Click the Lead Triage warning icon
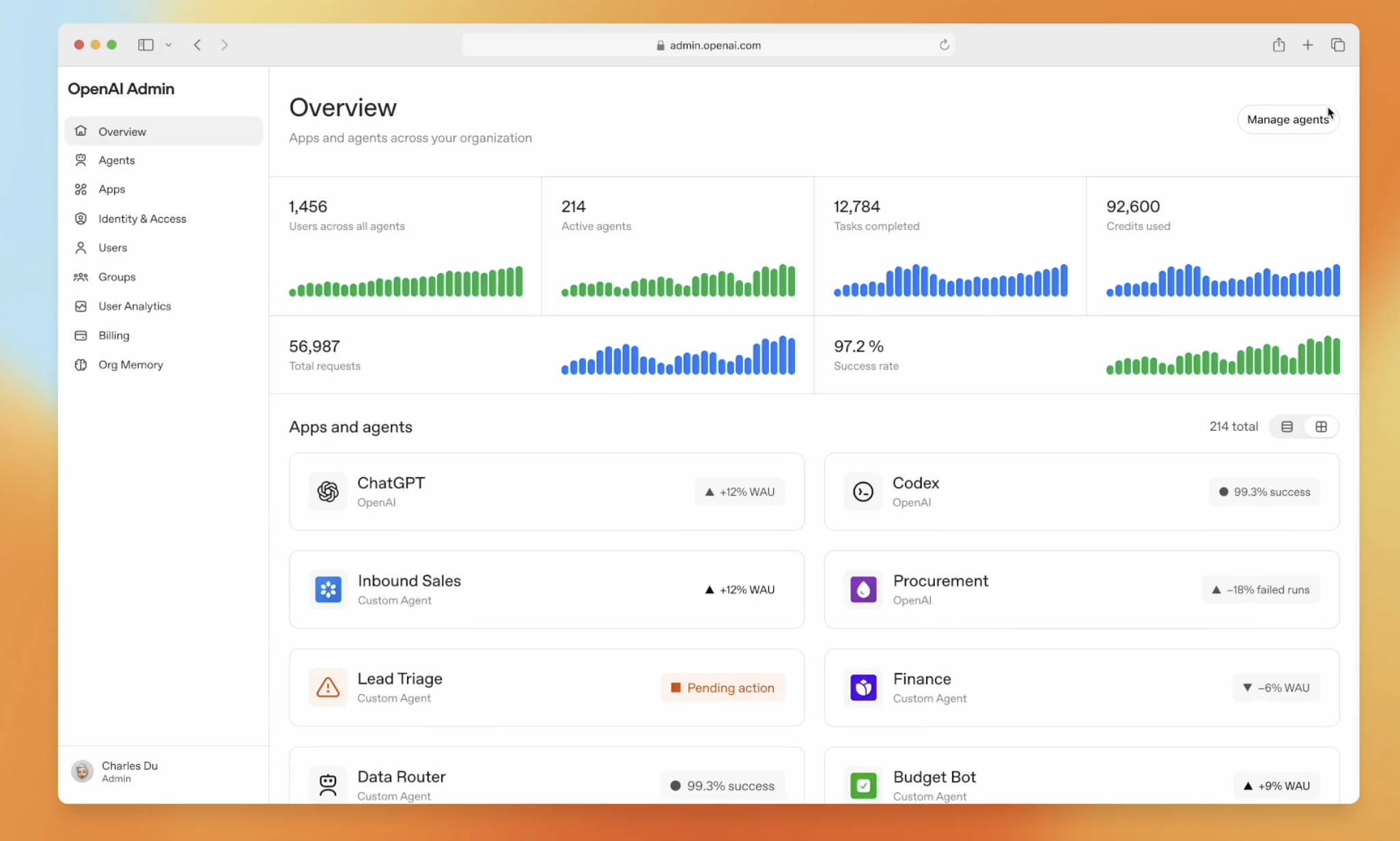This screenshot has height=841, width=1400. 328,687
